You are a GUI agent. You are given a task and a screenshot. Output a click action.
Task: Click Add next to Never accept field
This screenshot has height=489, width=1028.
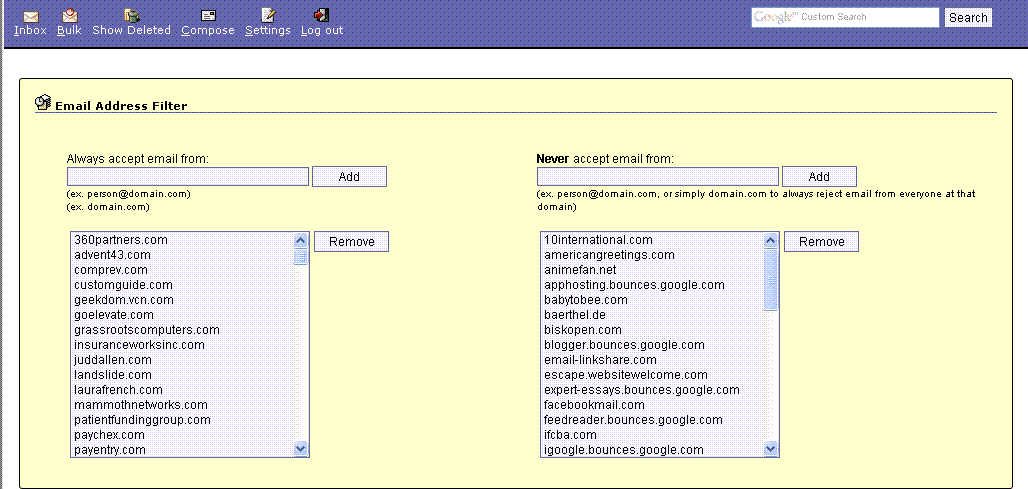coord(820,176)
